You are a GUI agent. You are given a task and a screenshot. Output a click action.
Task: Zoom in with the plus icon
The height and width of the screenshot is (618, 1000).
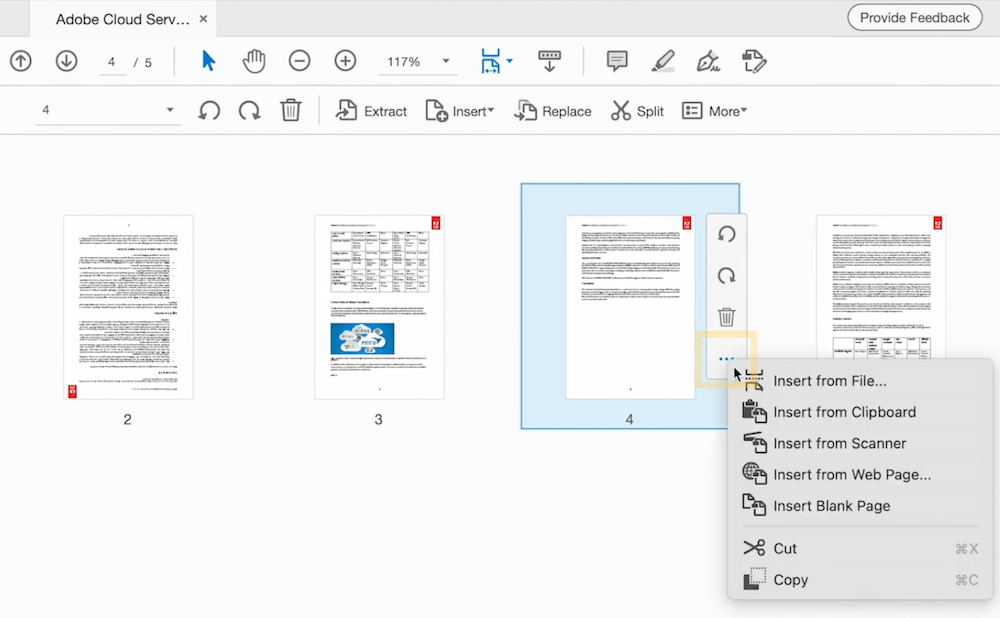point(345,61)
